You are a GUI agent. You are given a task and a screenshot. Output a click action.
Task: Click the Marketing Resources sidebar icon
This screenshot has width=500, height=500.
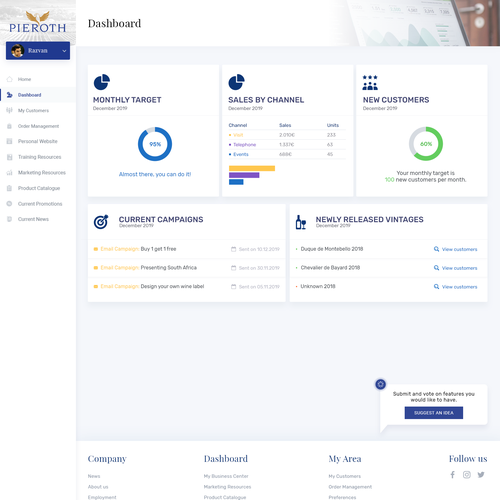click(9, 173)
